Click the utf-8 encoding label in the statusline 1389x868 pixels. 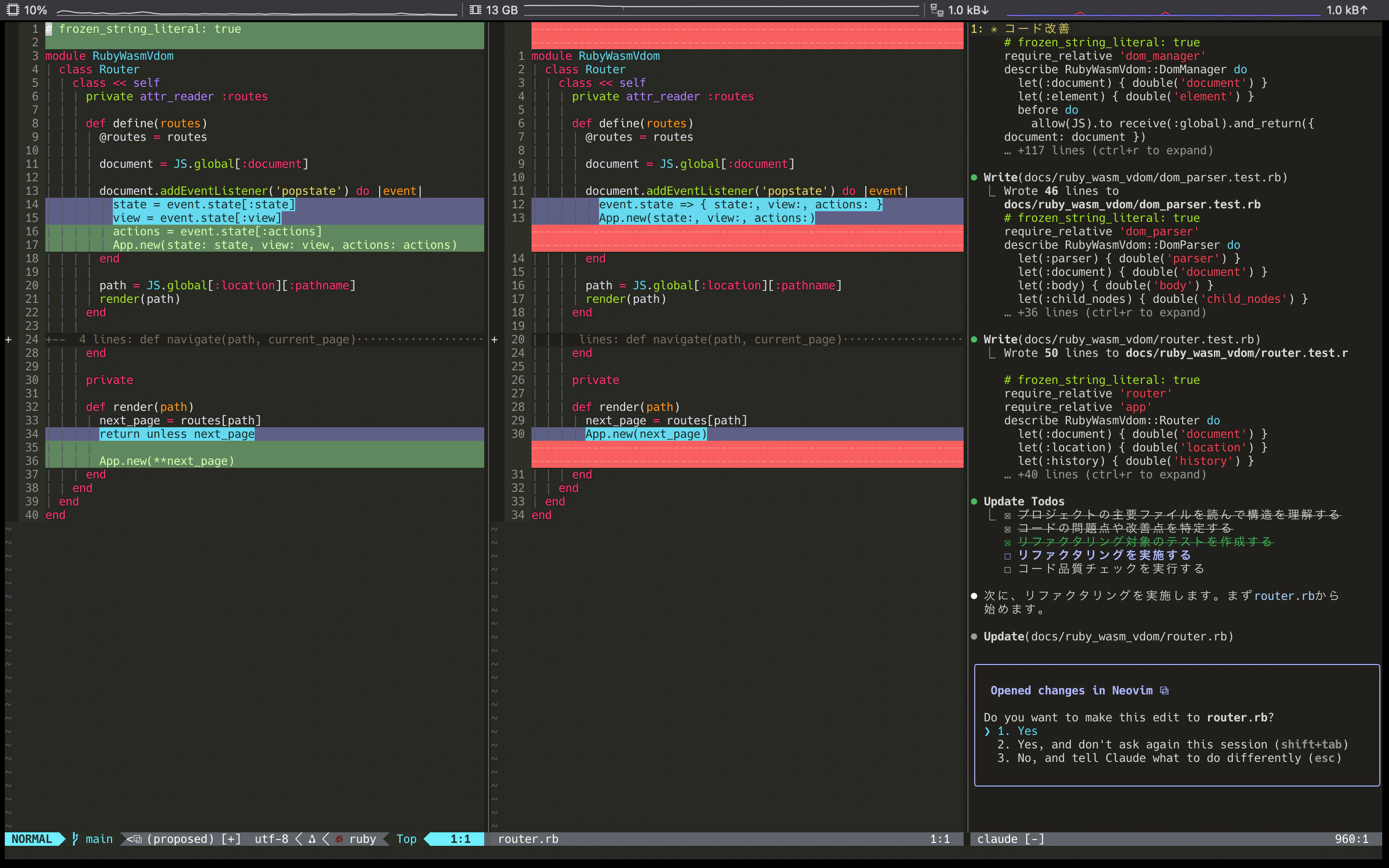(x=272, y=839)
